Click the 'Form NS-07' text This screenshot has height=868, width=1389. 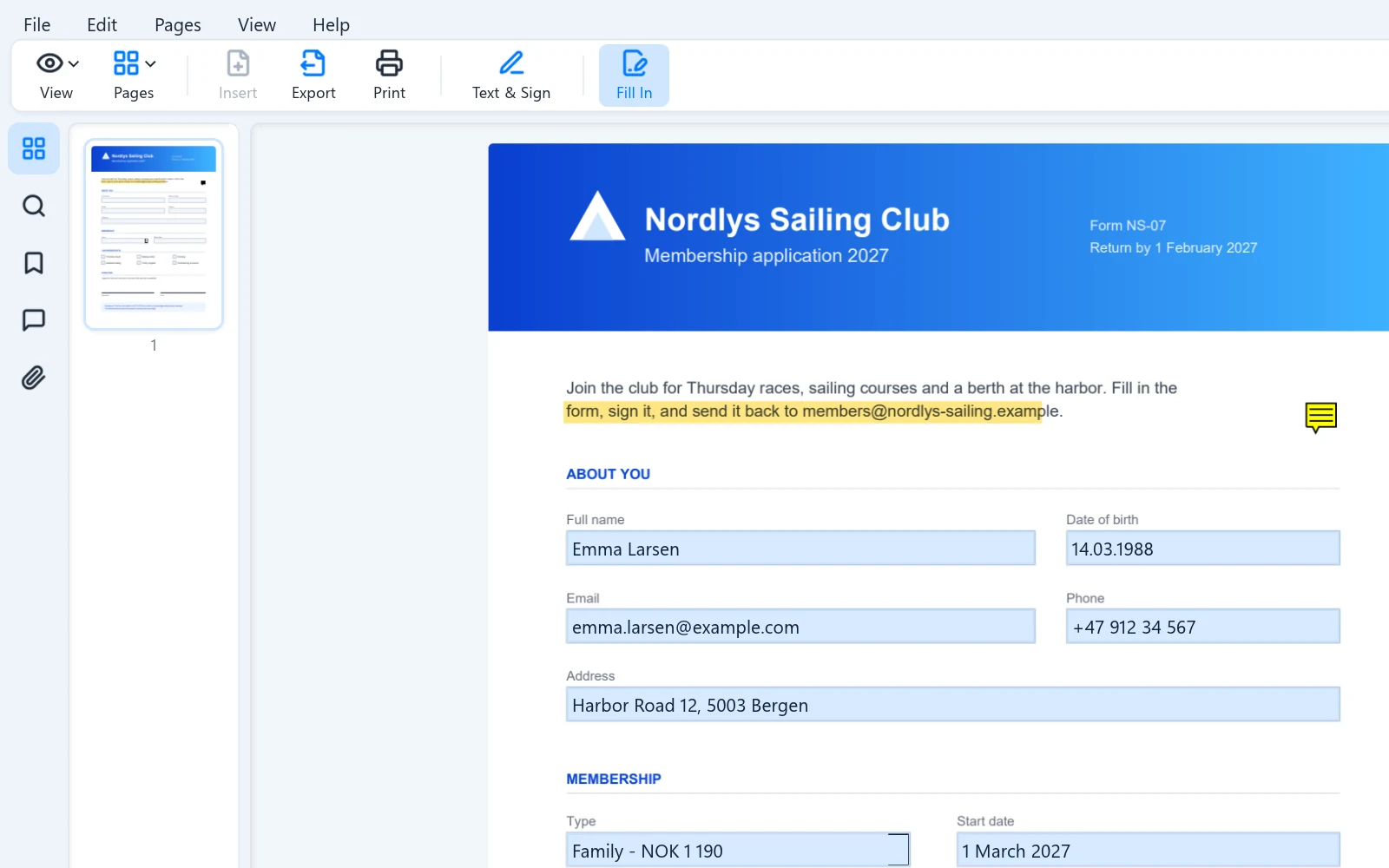tap(1128, 226)
